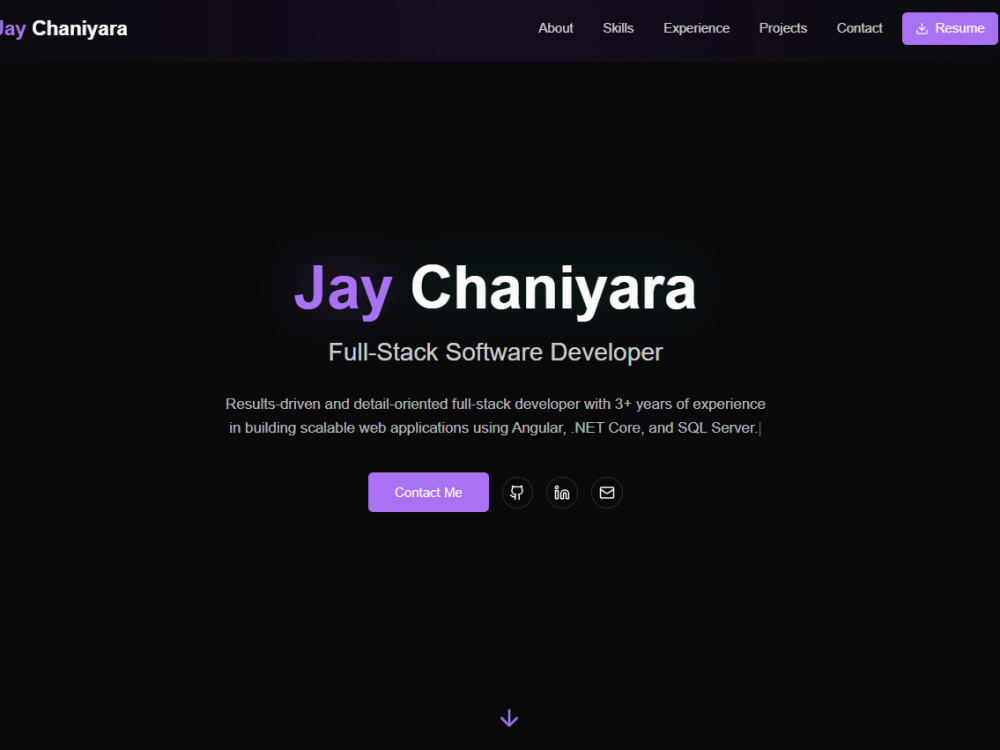Viewport: 1000px width, 750px height.
Task: Click the Jay Chaniyara logo in header
Action: (63, 29)
